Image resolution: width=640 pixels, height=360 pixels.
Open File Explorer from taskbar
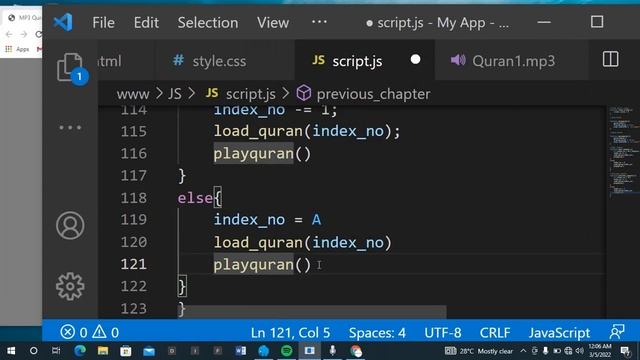pyautogui.click(x=103, y=351)
